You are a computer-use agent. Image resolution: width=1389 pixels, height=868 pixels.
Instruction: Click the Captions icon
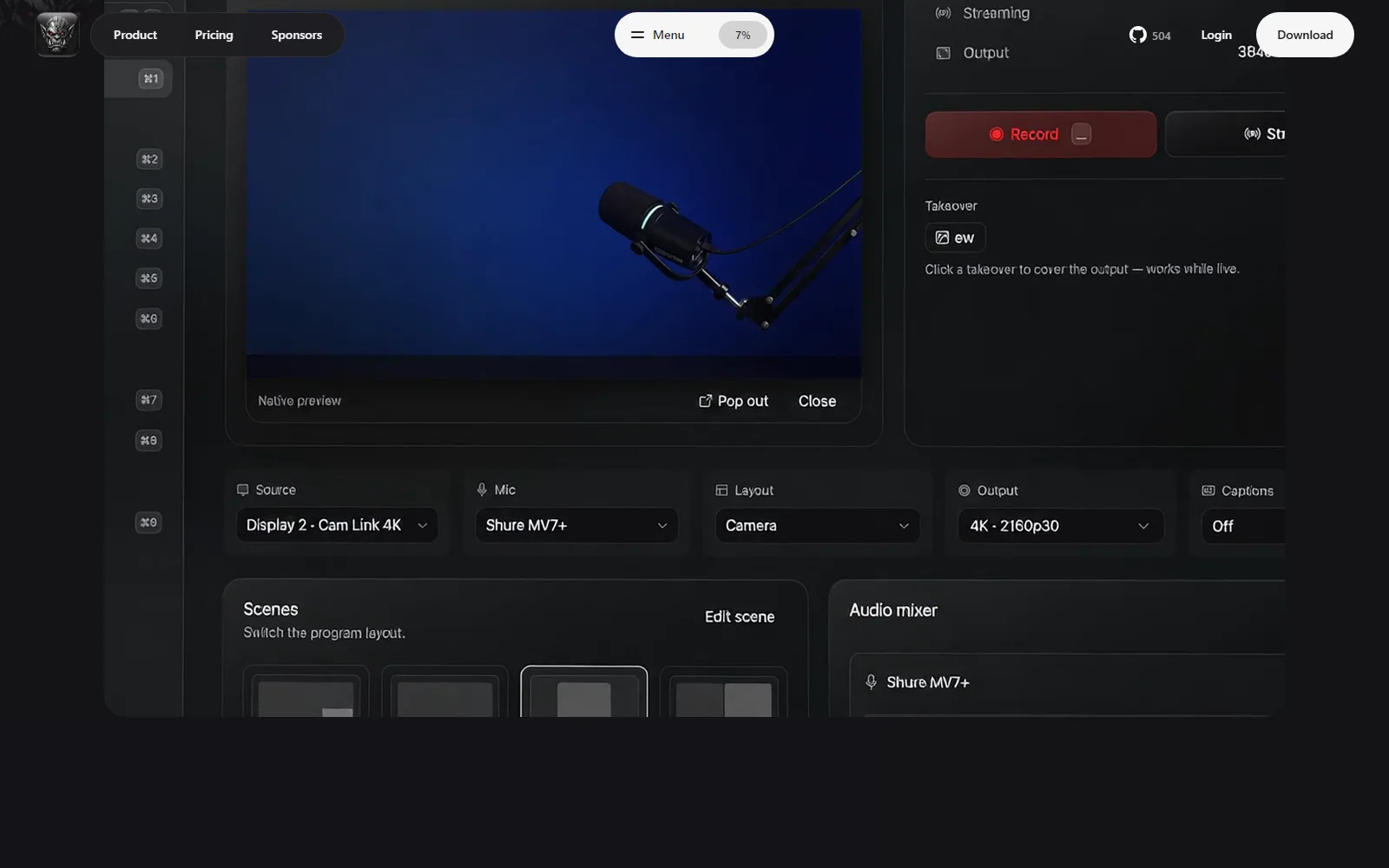(x=1208, y=490)
